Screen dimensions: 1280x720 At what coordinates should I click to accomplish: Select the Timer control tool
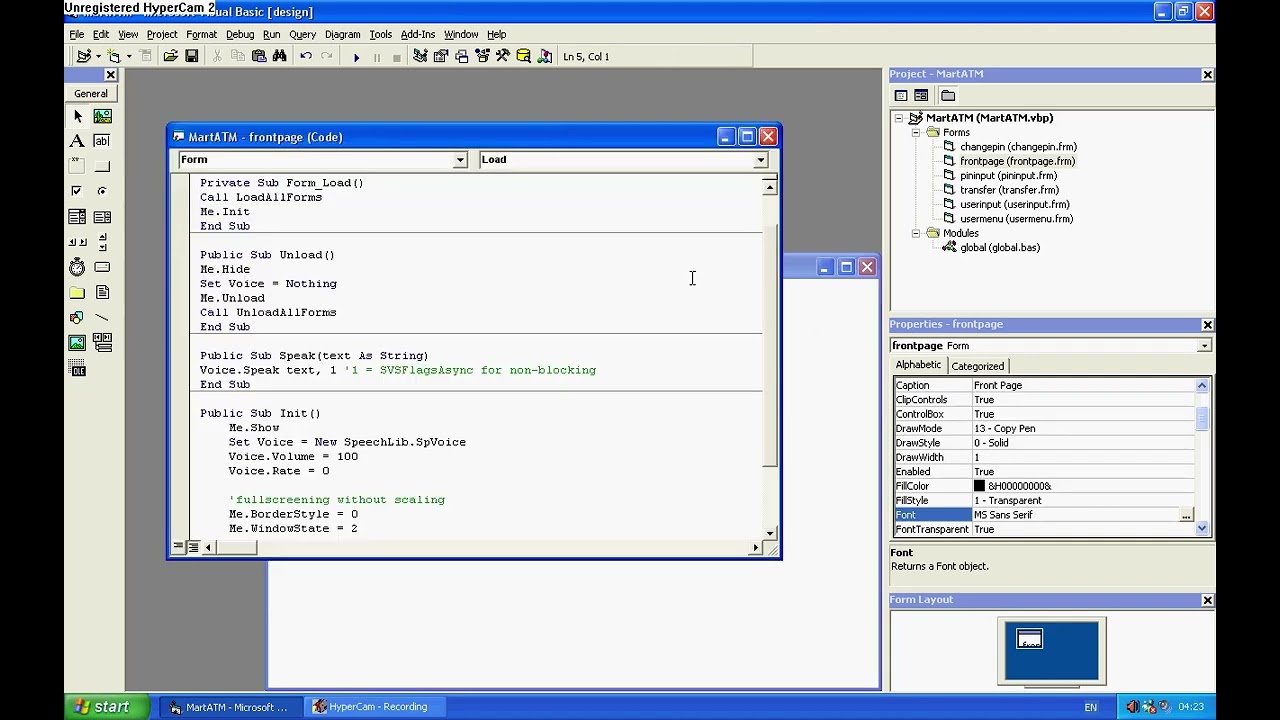[x=77, y=267]
